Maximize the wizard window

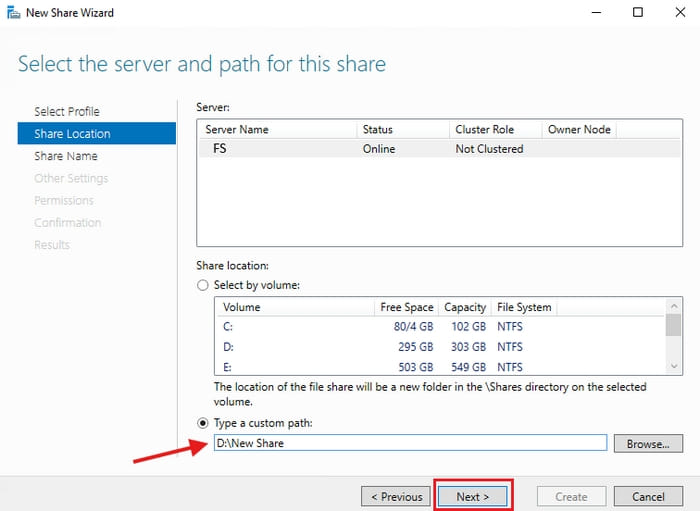click(638, 12)
